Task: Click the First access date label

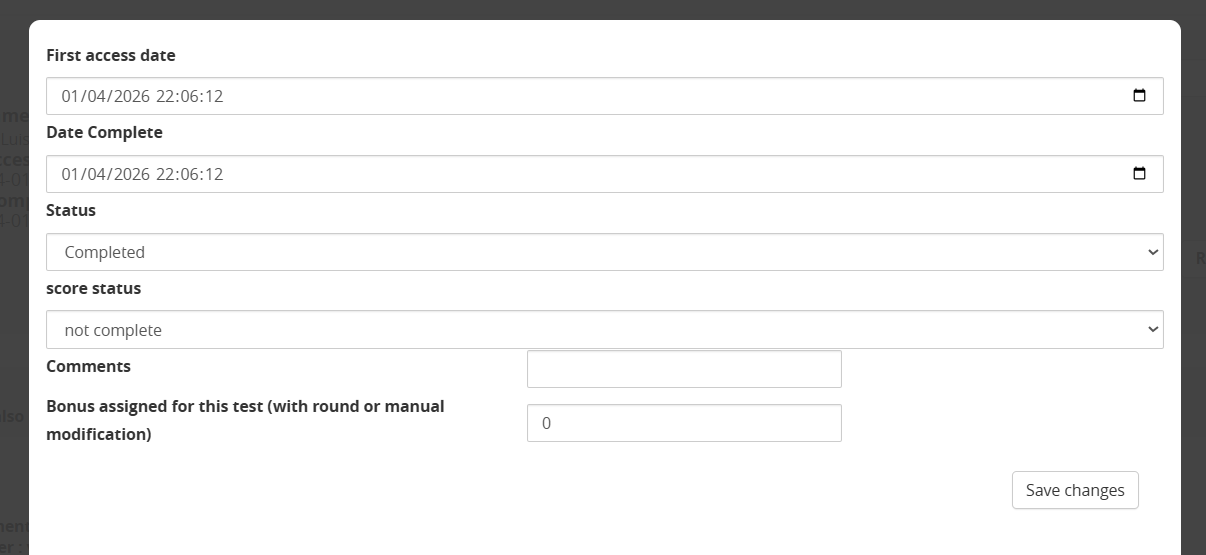Action: [111, 55]
